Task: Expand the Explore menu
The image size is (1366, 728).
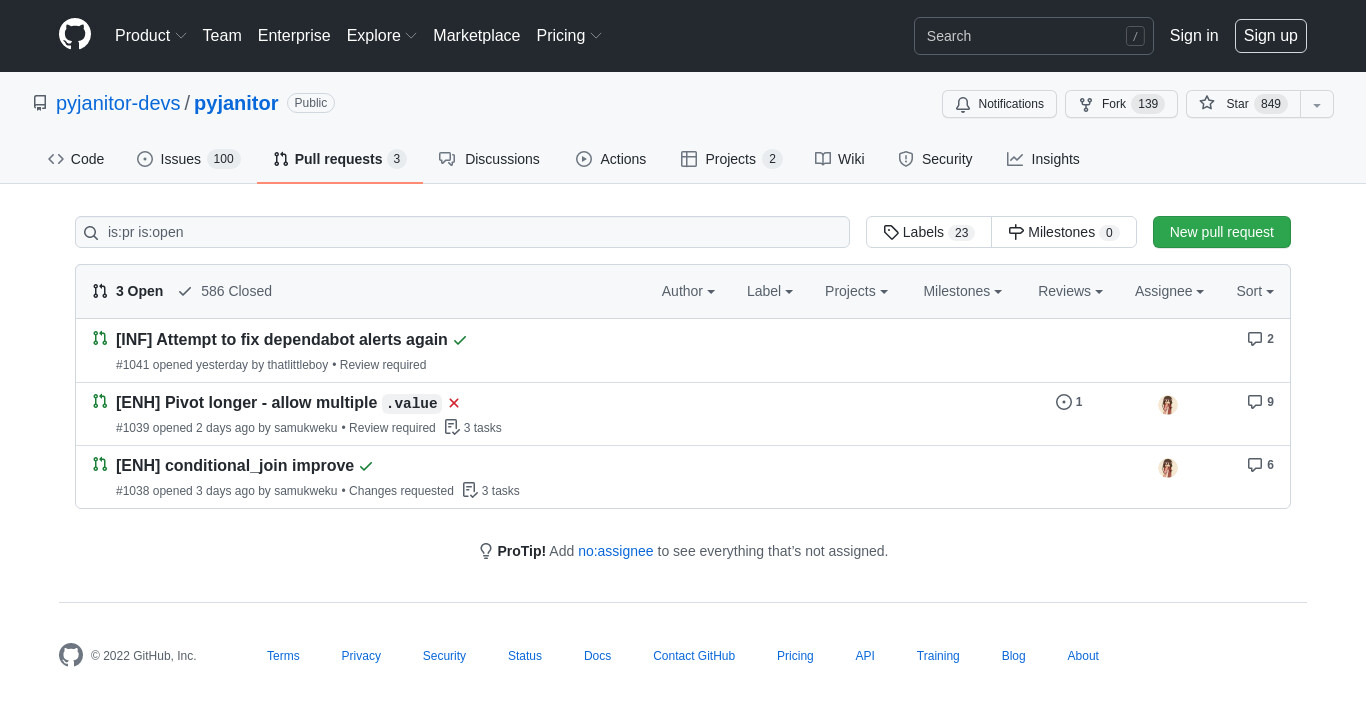Action: (x=382, y=36)
